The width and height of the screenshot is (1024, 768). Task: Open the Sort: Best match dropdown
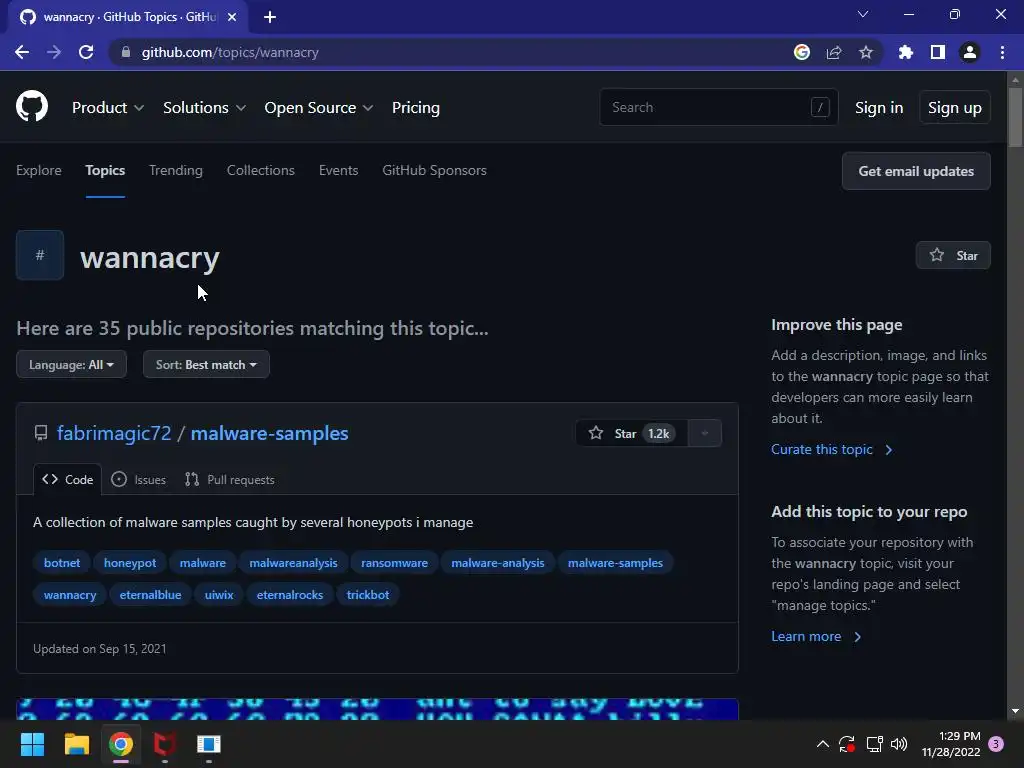(206, 364)
